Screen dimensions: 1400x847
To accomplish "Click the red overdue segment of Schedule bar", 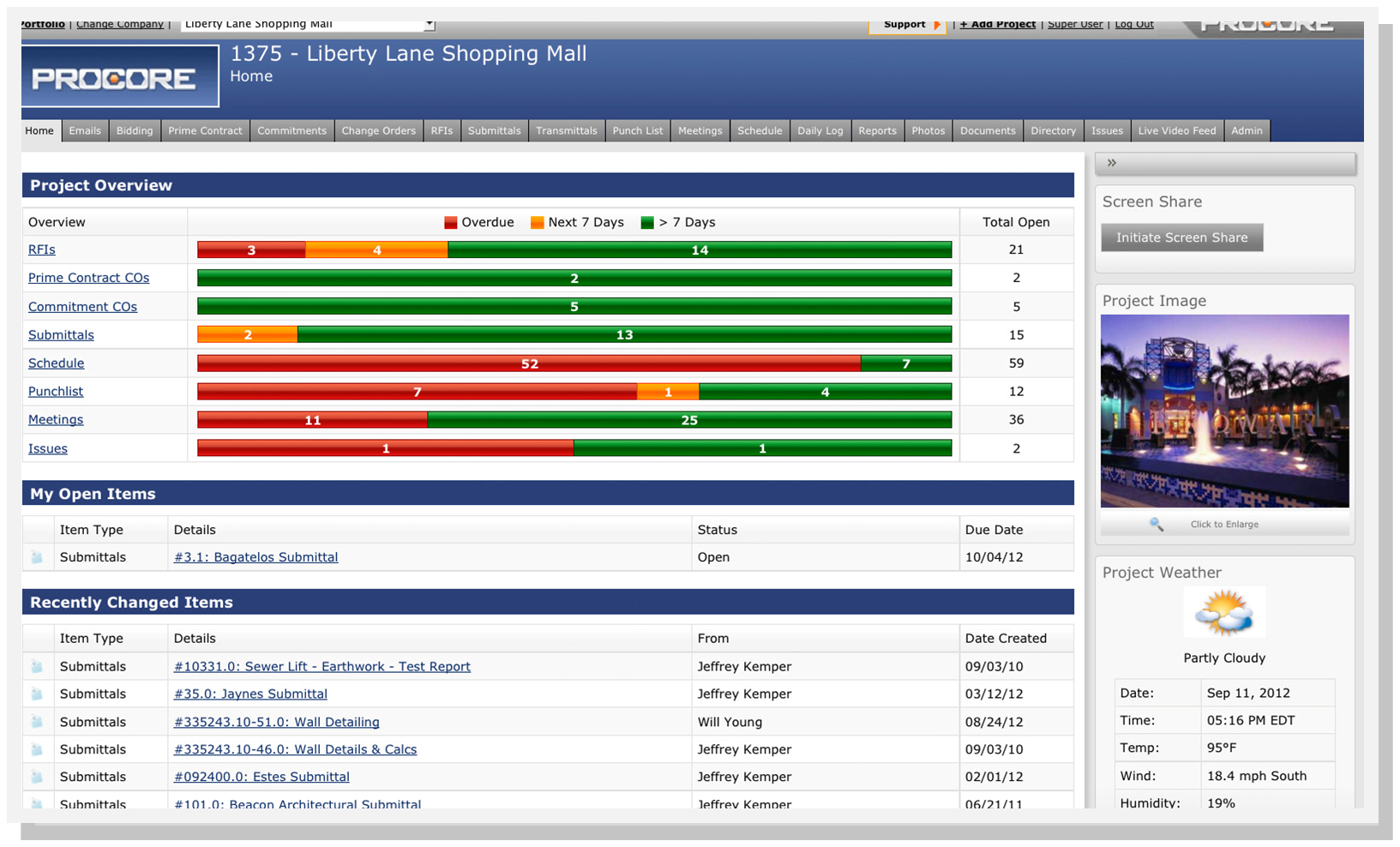I will (529, 363).
